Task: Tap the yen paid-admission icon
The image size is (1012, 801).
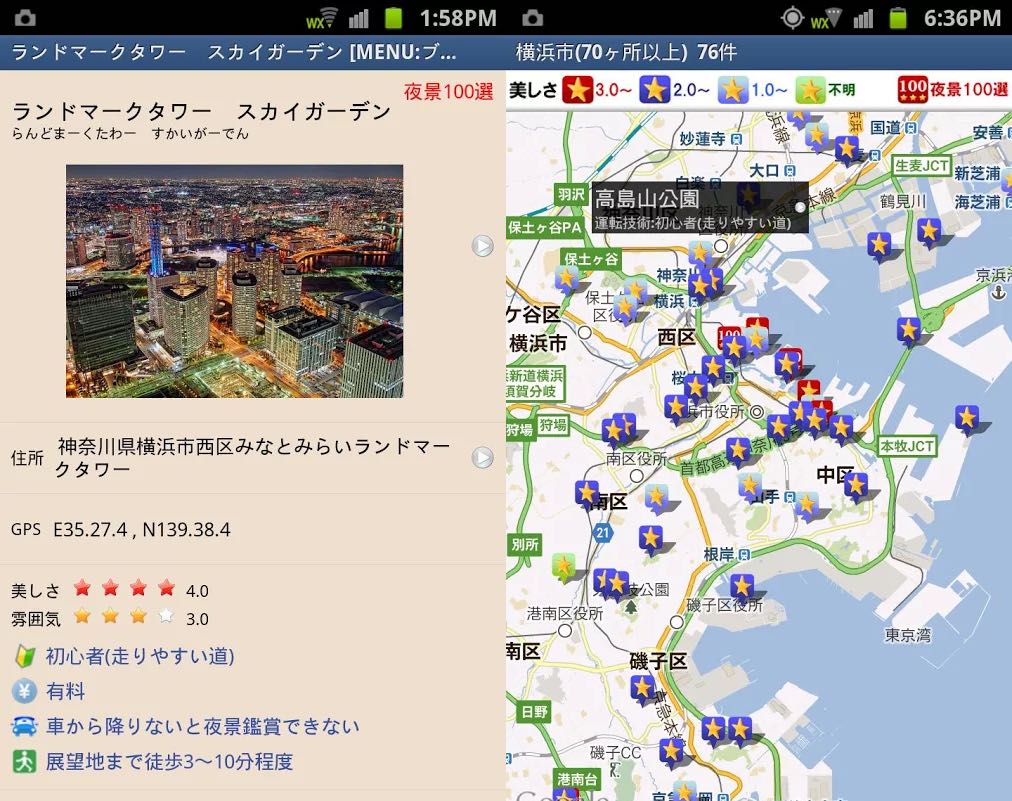Action: coord(24,691)
